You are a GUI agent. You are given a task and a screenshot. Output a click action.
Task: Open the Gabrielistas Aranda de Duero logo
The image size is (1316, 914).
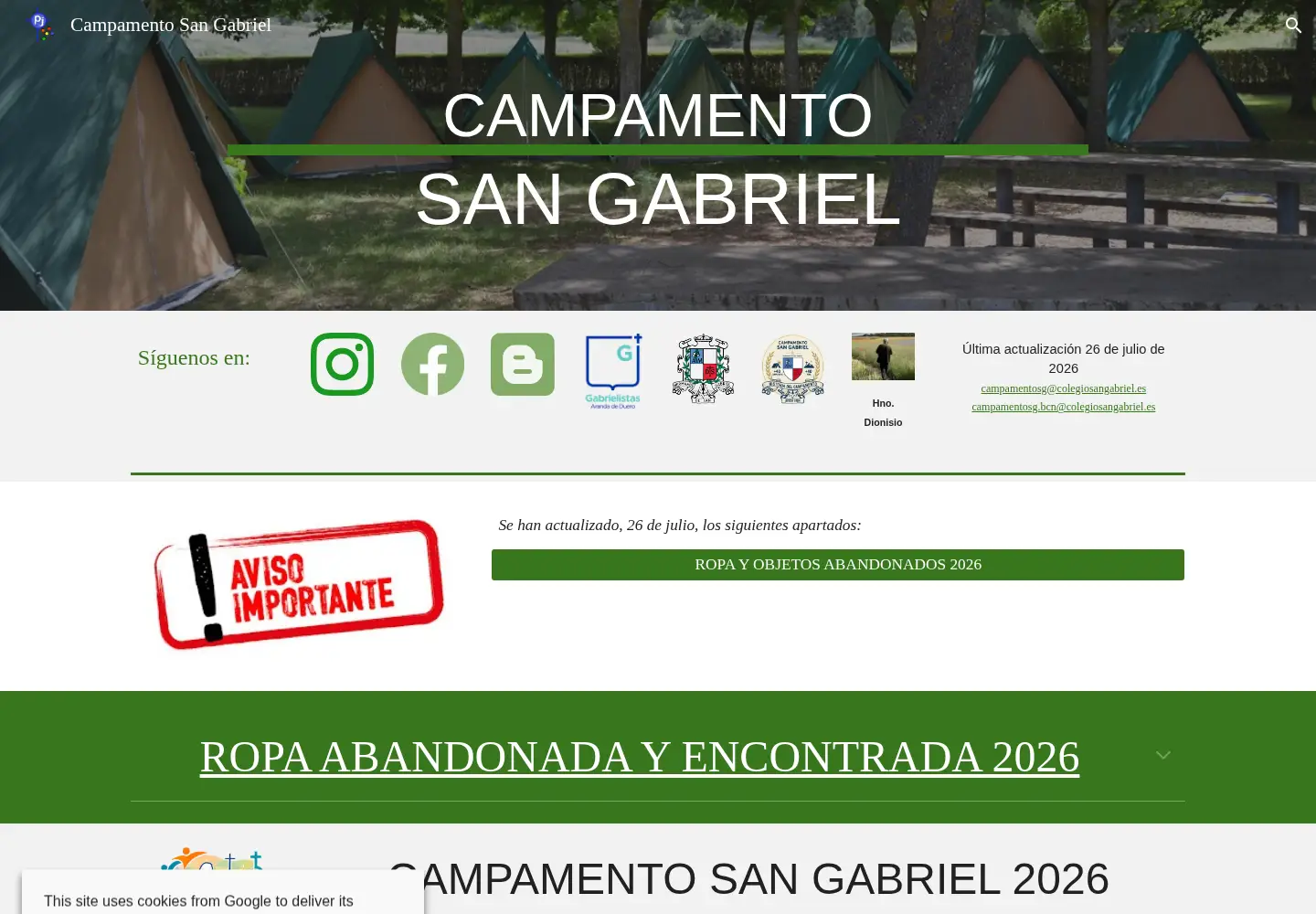pyautogui.click(x=613, y=371)
